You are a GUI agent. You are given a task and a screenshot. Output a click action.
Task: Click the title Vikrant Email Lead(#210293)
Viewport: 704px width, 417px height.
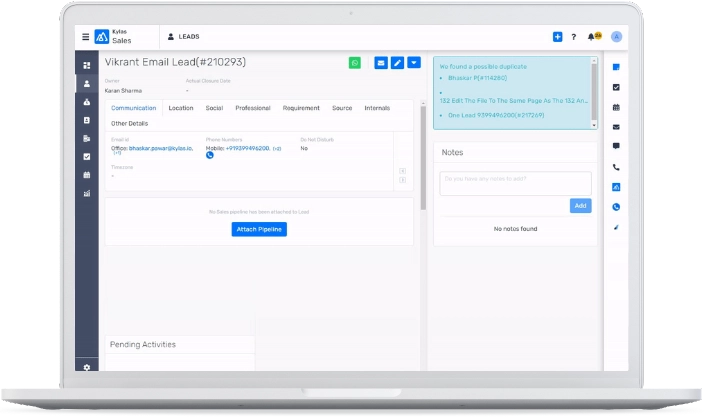tap(175, 62)
